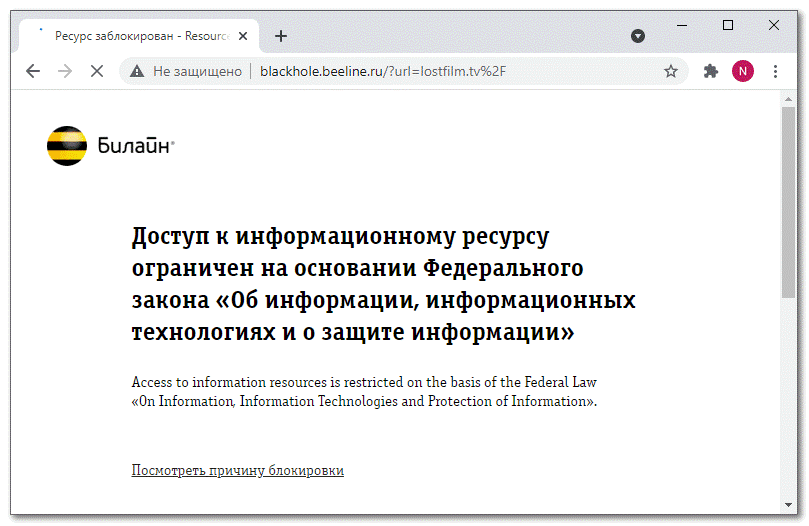This screenshot has width=809, height=526.
Task: Open the Chrome three-dot menu
Action: tap(776, 71)
